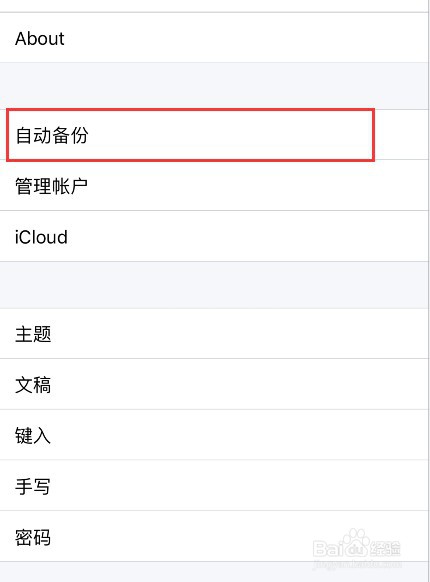430x582 pixels.
Task: Tap the 管理帐户 label text
Action: point(52,186)
